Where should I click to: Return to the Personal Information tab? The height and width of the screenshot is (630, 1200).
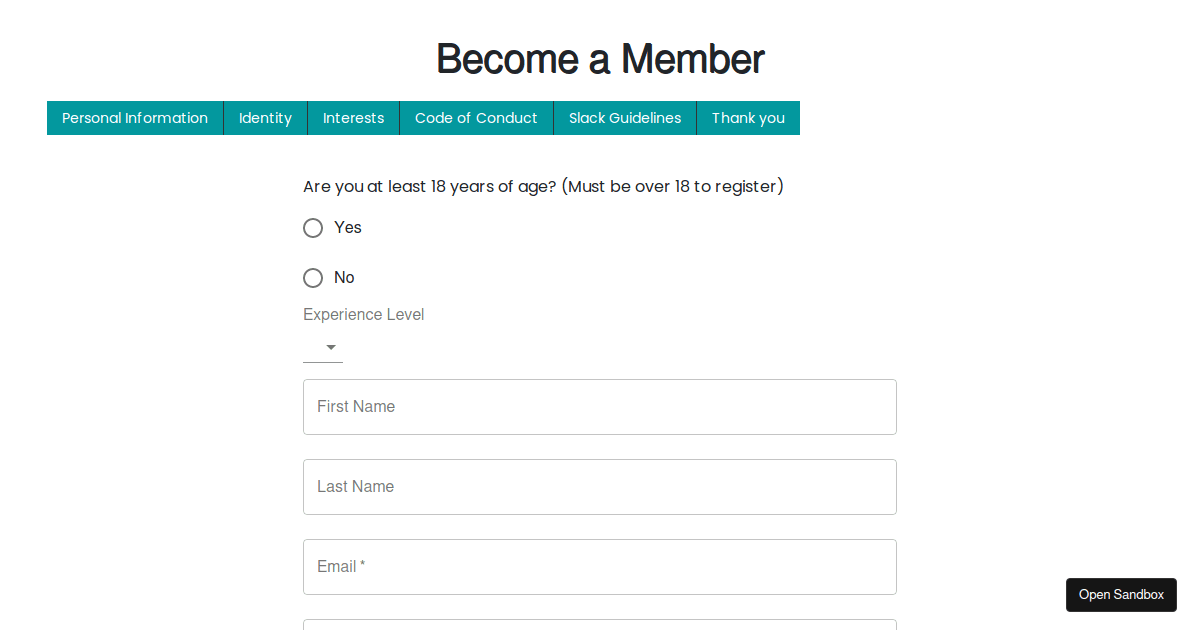click(135, 117)
